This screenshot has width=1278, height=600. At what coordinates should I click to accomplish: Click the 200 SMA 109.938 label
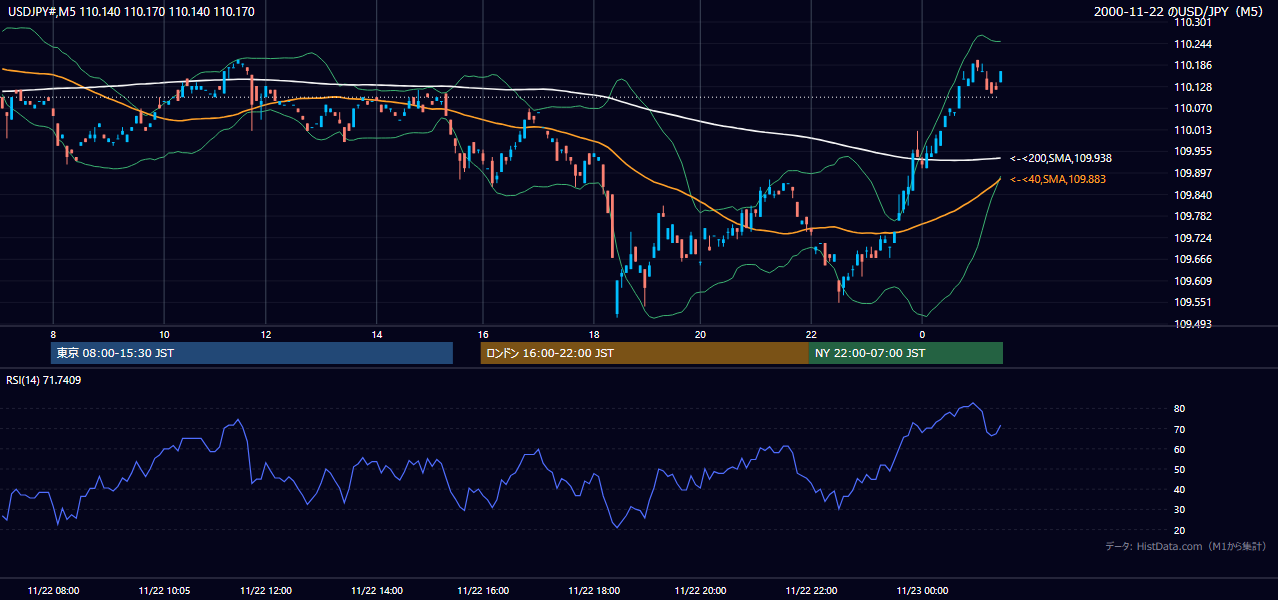pos(1061,158)
